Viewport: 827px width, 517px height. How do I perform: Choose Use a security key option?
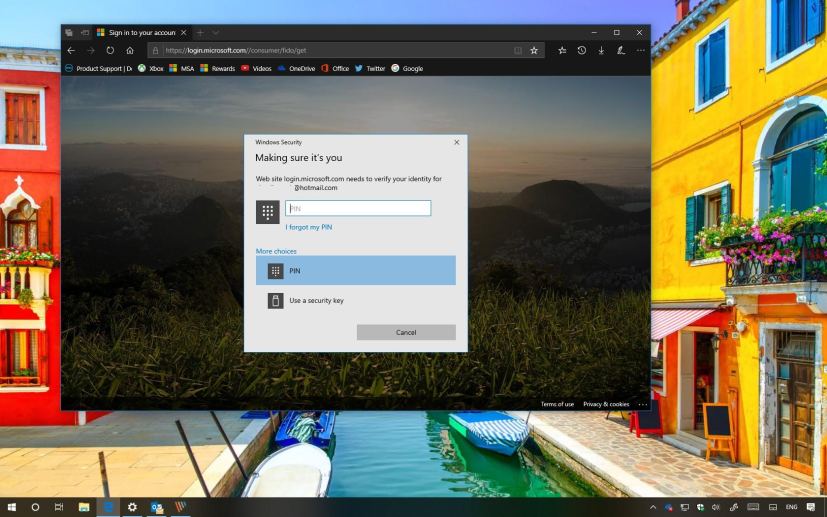(355, 301)
